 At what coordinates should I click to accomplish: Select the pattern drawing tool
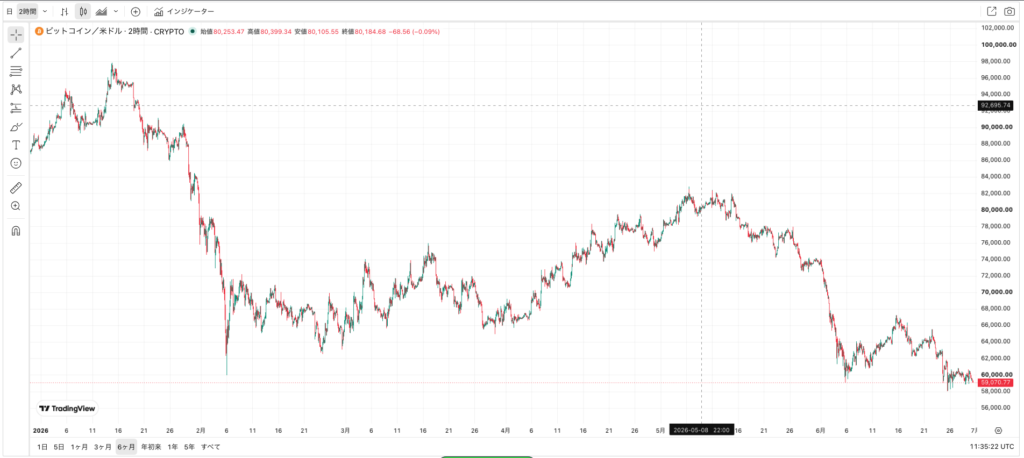click(x=16, y=90)
